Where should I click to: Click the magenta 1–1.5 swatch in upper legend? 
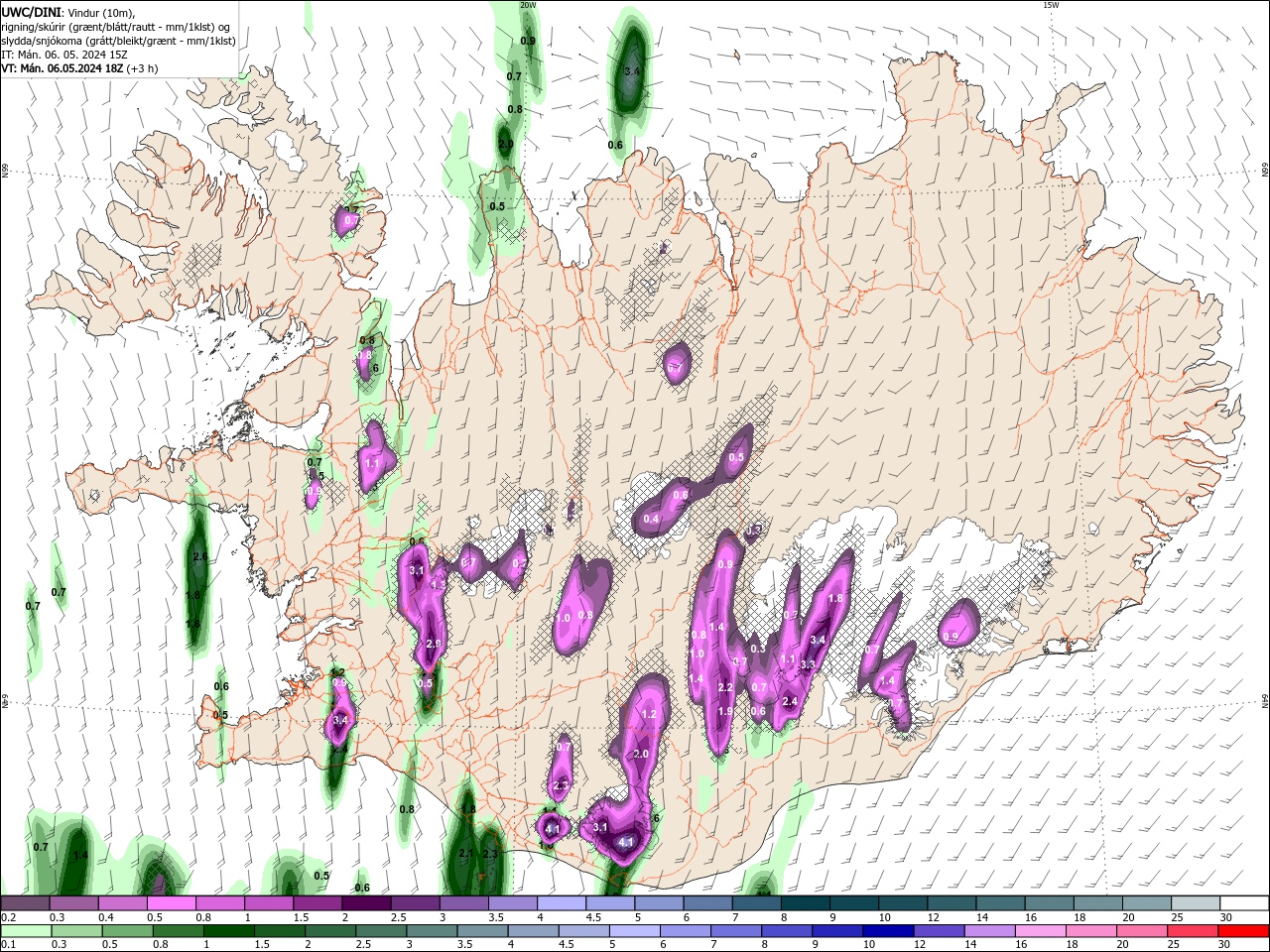click(269, 903)
